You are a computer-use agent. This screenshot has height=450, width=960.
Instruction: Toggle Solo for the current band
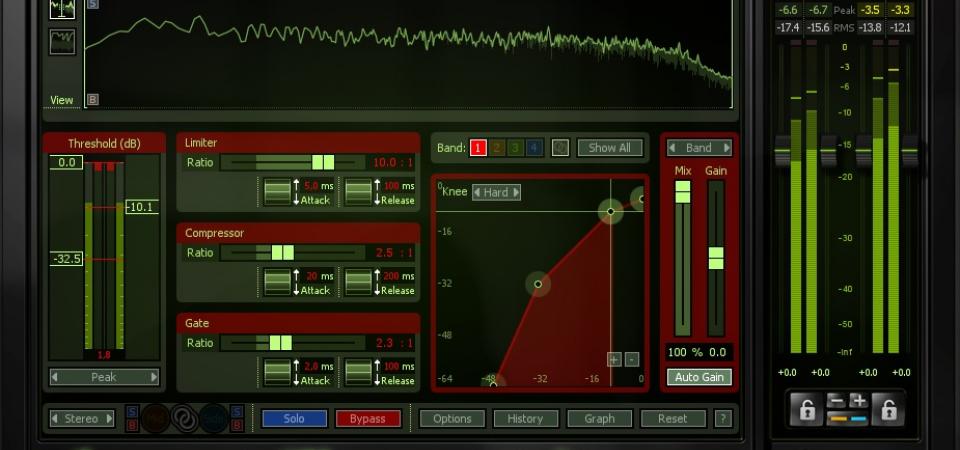pos(294,419)
